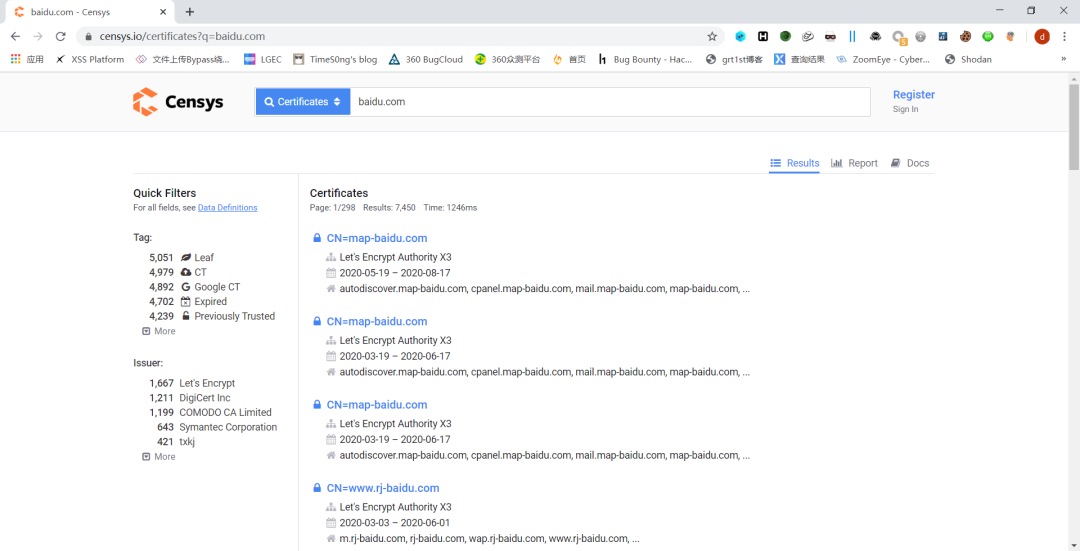Open the 360 BugCloud bookmark
Screen dimensions: 1080x551
426,59
